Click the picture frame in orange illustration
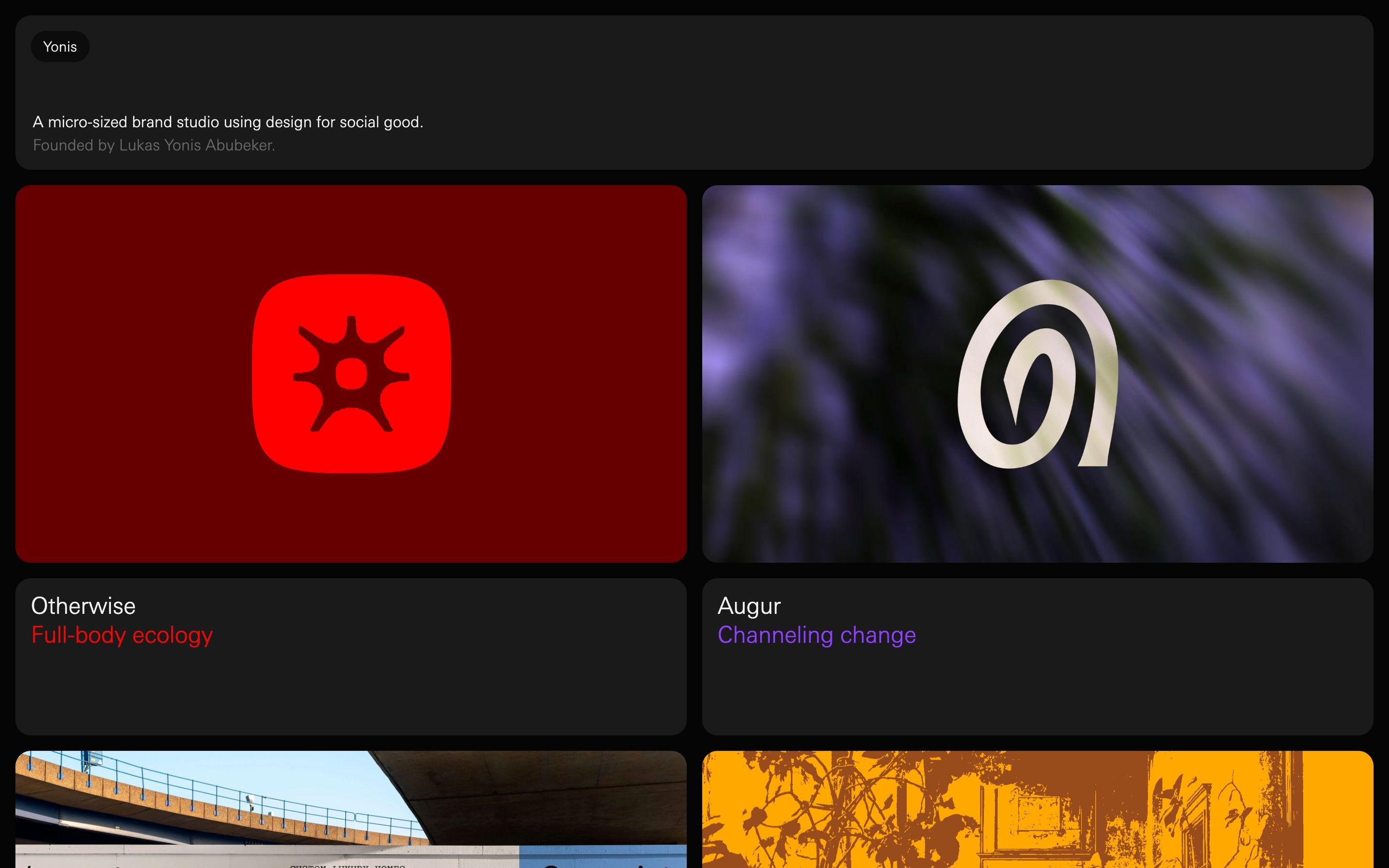 [x=1039, y=813]
